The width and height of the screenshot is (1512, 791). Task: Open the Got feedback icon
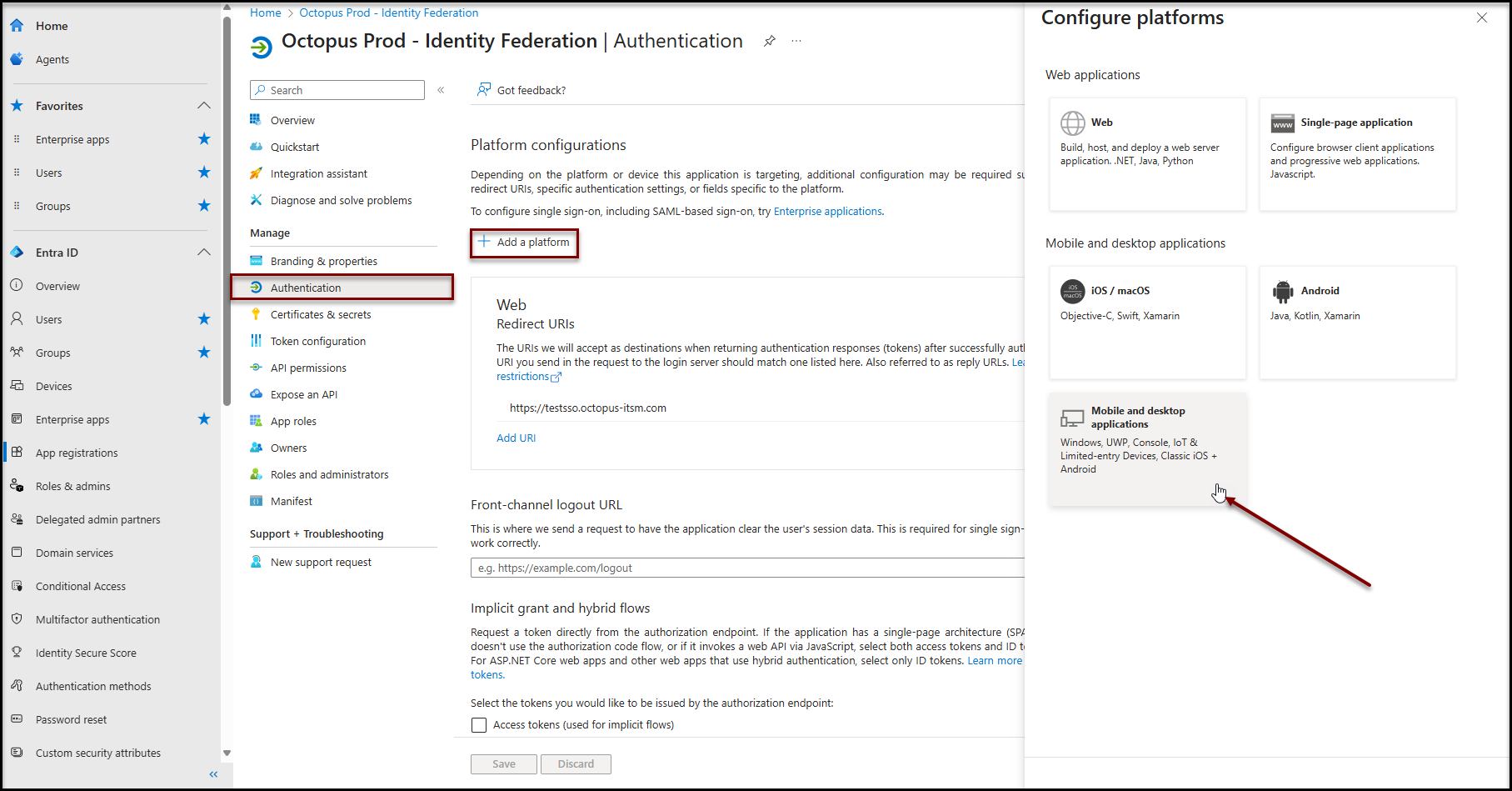(483, 90)
